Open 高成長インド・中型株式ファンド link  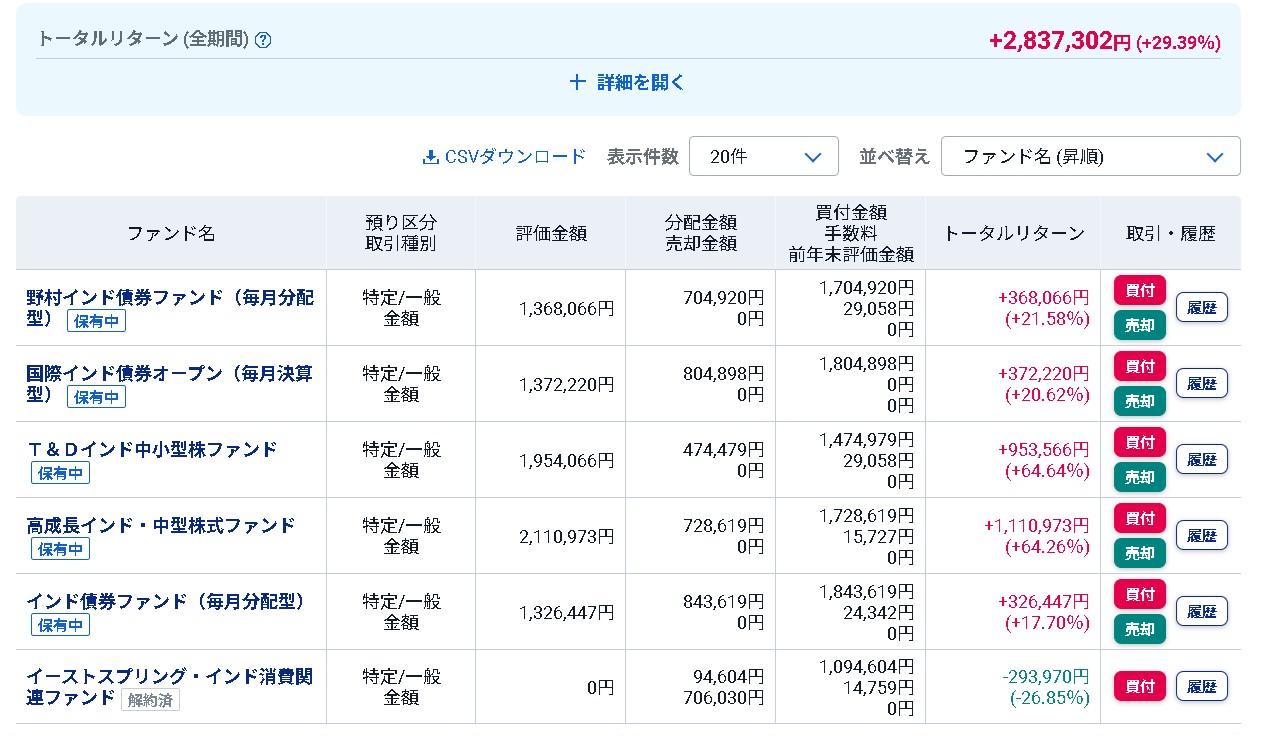(160, 526)
